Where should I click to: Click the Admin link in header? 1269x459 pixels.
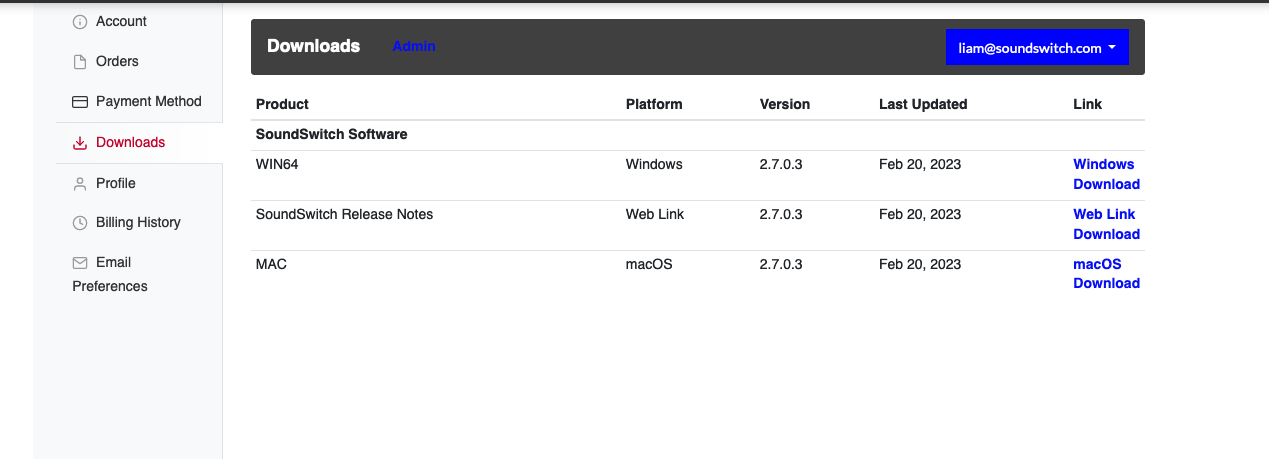(414, 47)
